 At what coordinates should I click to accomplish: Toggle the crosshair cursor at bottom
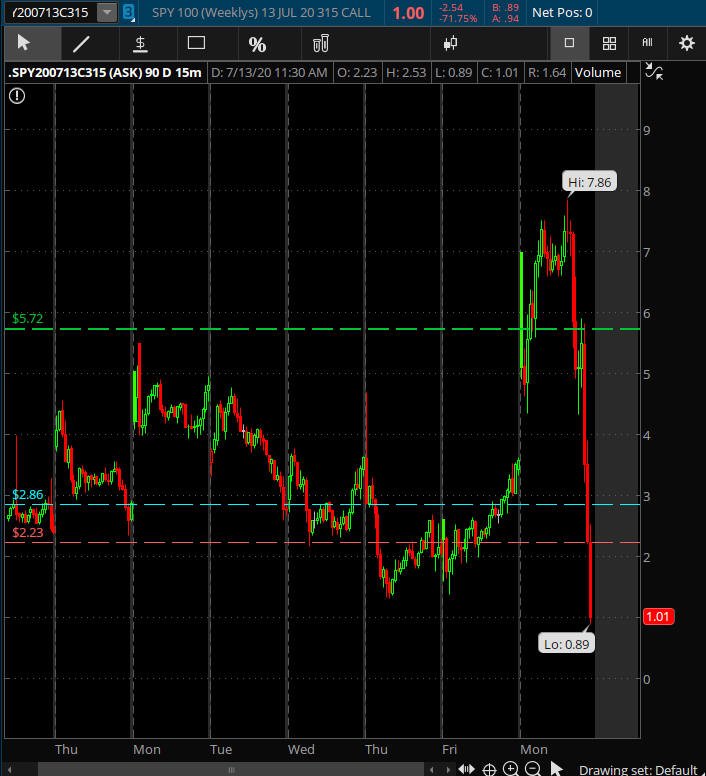489,769
